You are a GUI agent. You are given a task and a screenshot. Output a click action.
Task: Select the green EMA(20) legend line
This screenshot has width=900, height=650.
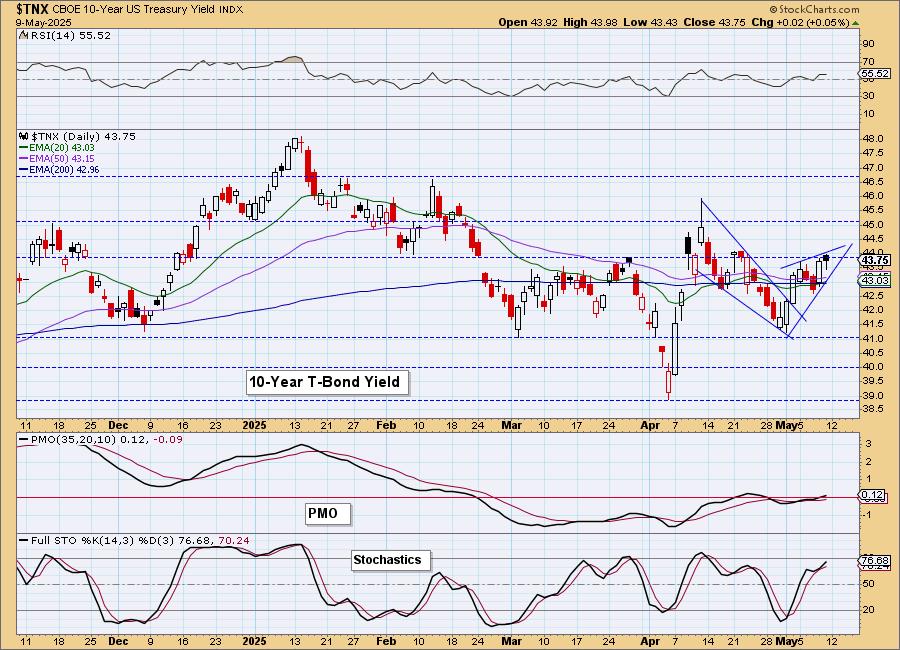click(24, 148)
